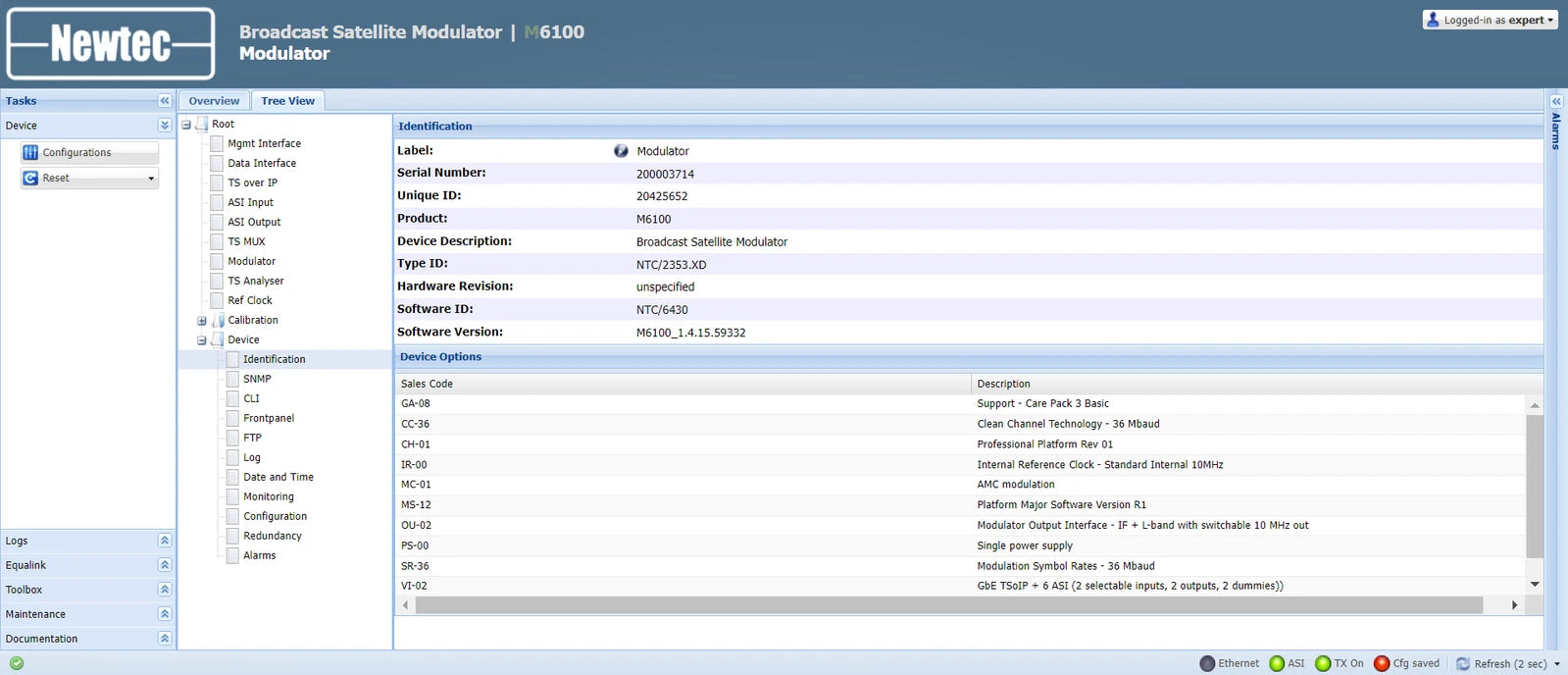Click the Refresh icon in status bar
This screenshot has height=675, width=1568.
point(1463,663)
